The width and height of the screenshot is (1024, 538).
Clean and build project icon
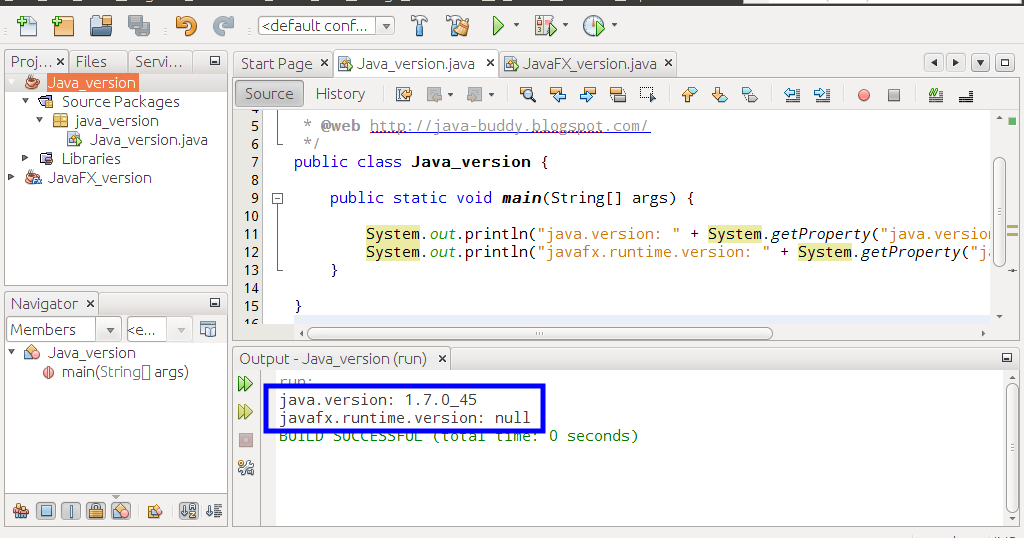458,26
